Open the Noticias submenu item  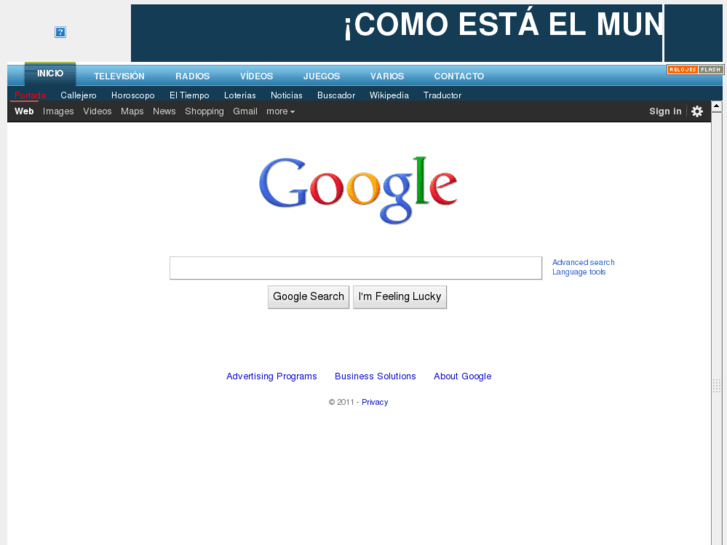(287, 96)
